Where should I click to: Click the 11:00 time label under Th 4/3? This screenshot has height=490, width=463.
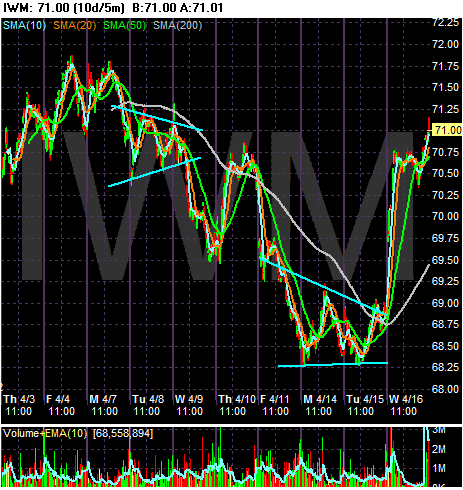click(x=19, y=411)
